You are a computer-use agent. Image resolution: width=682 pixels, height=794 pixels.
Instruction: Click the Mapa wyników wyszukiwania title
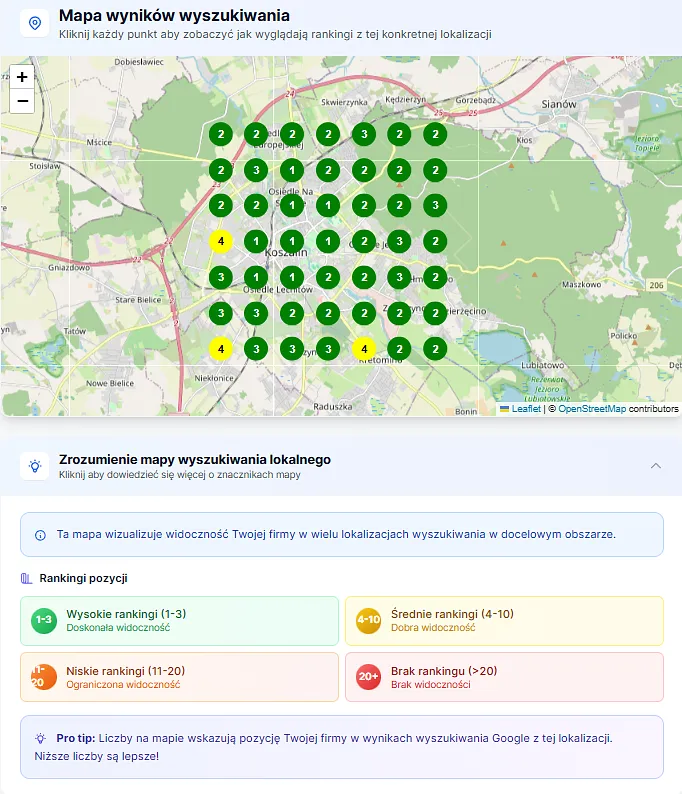click(x=174, y=15)
